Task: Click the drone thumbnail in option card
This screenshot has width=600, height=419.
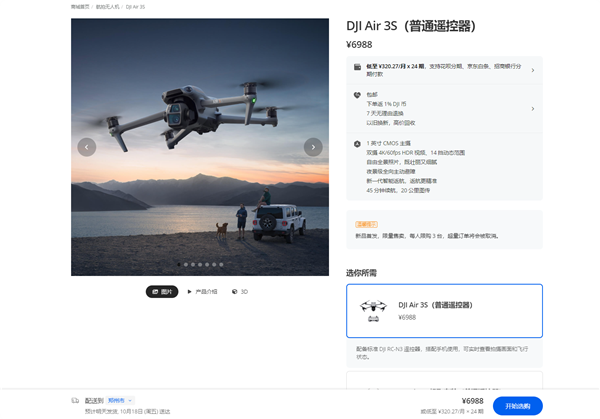Action: [x=374, y=310]
